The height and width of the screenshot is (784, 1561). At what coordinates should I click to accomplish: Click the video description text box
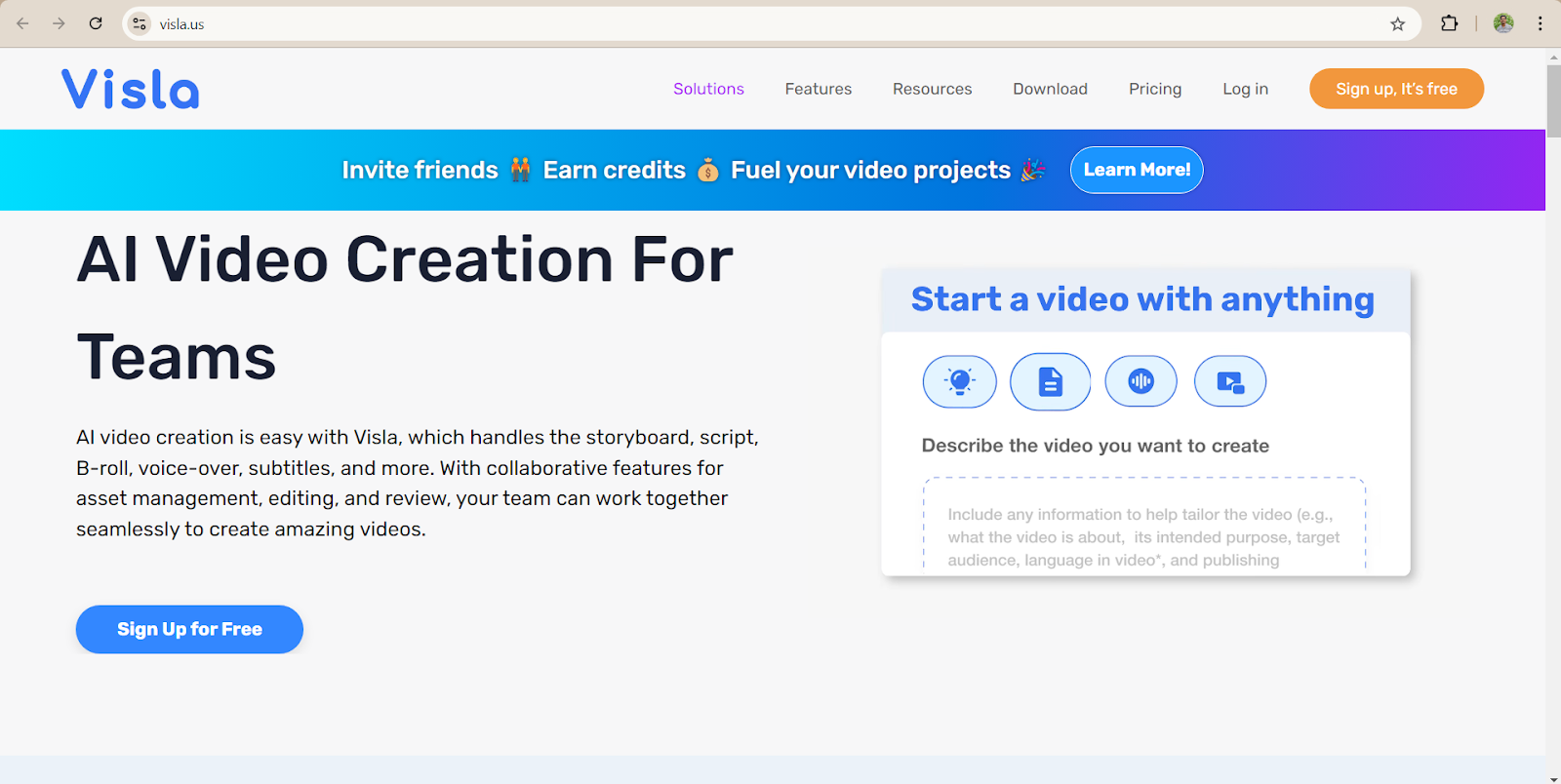click(1144, 524)
